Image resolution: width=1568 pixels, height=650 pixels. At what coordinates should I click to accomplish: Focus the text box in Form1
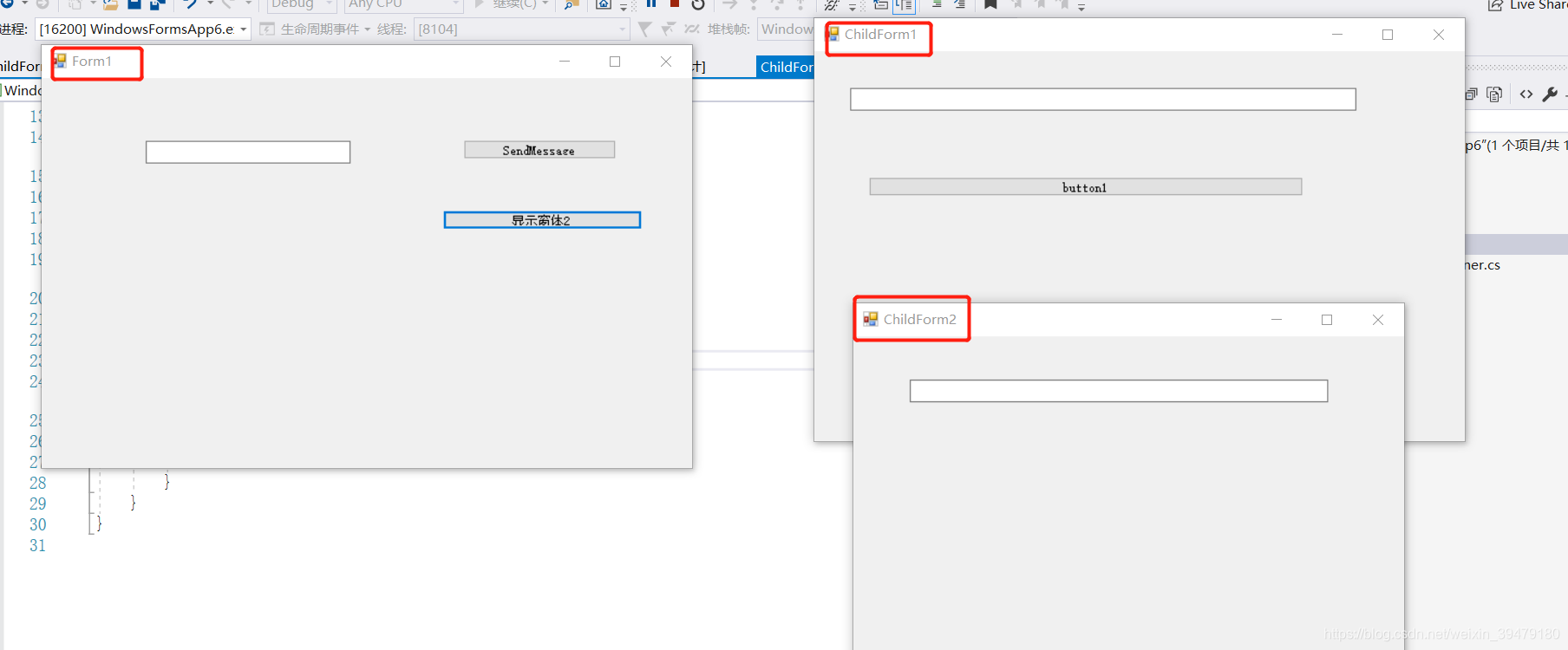click(248, 153)
